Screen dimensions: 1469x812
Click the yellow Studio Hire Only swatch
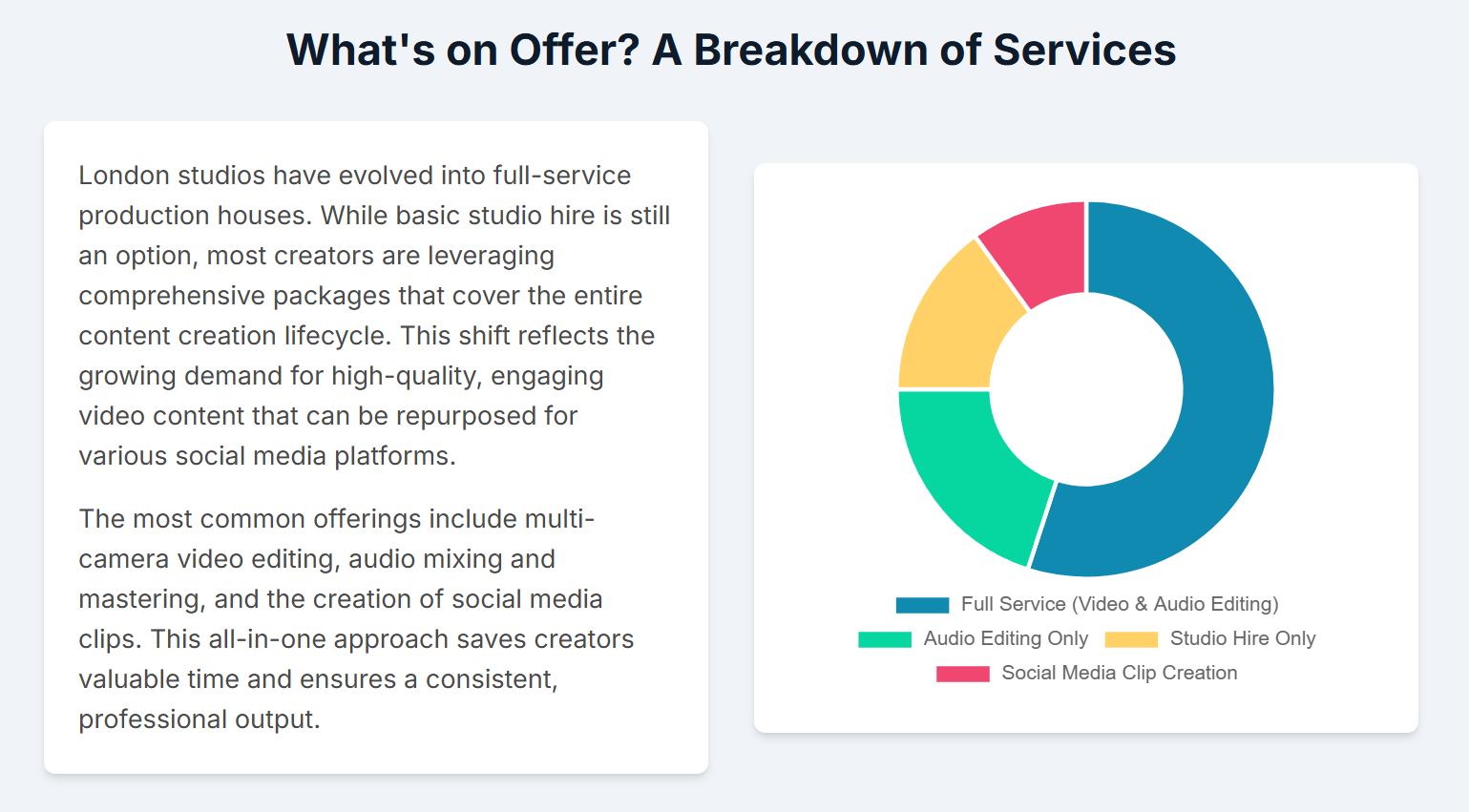tap(1131, 639)
